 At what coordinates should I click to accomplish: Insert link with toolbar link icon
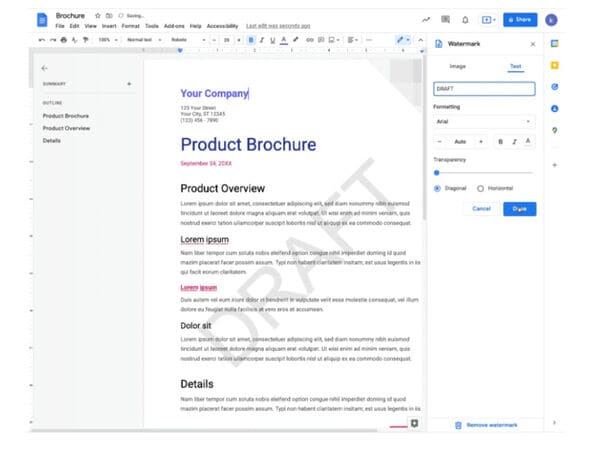(x=310, y=40)
